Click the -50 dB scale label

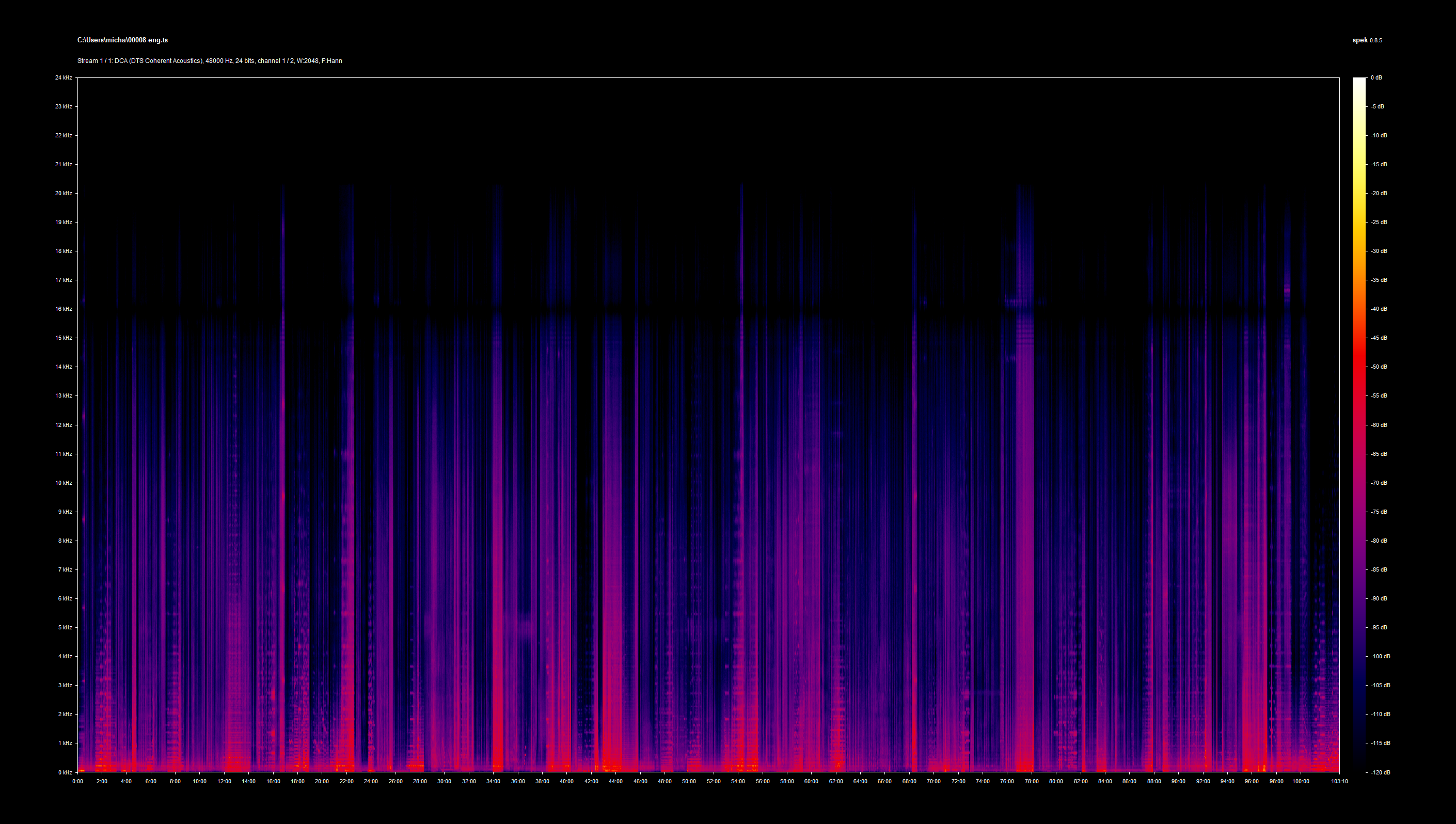click(x=1379, y=367)
